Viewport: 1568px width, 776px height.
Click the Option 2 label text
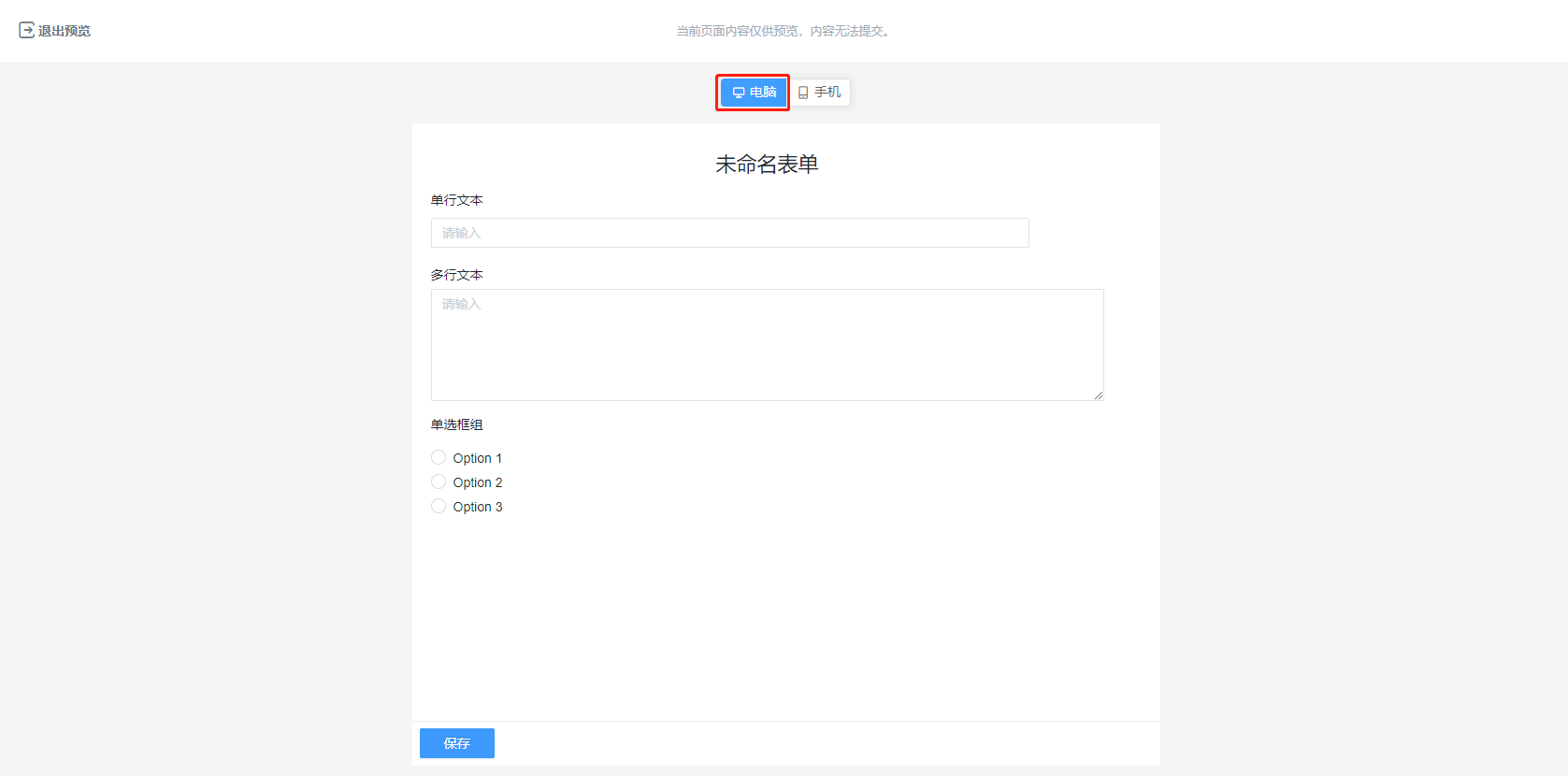477,482
